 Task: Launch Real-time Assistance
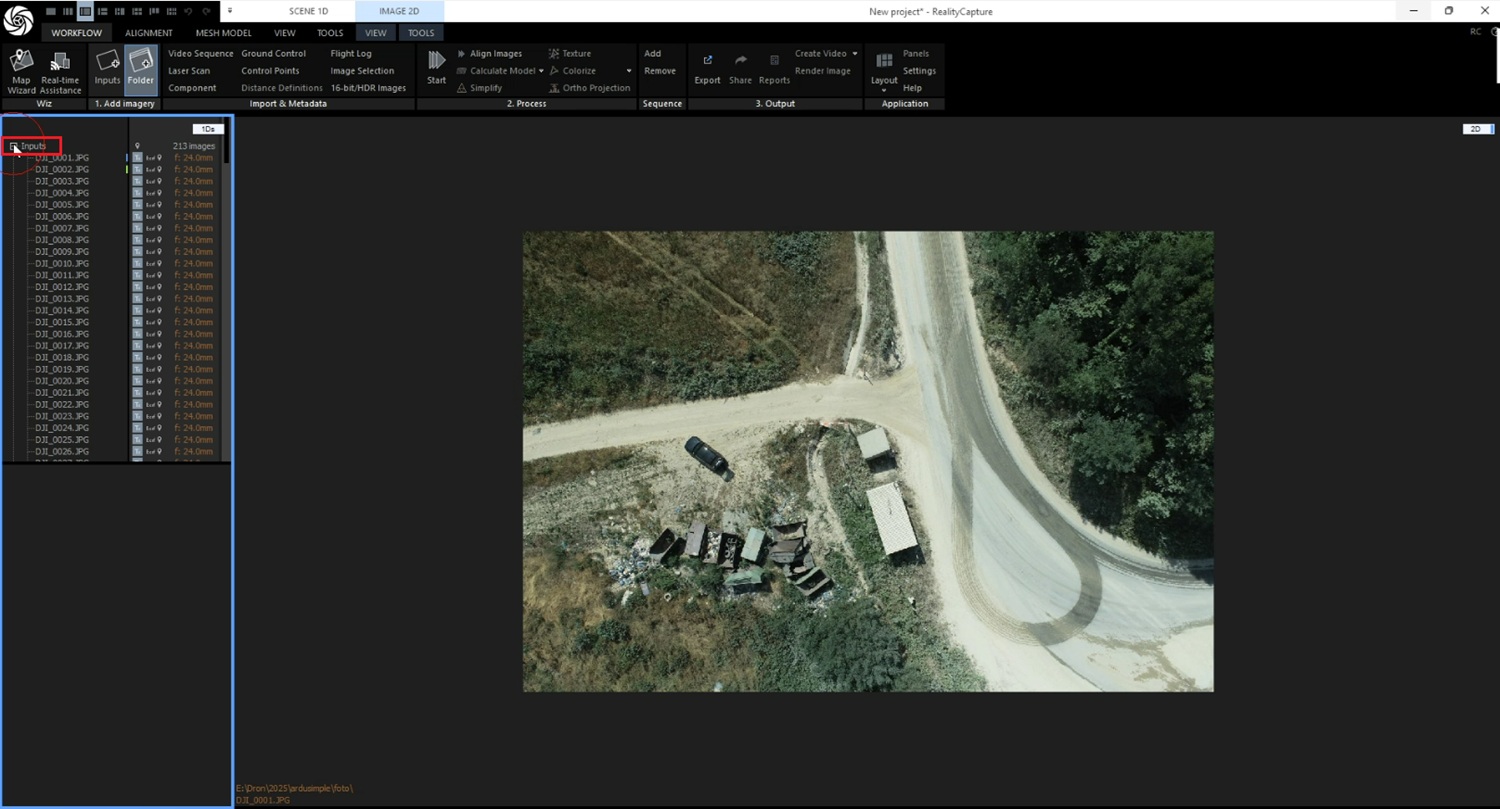[x=60, y=70]
